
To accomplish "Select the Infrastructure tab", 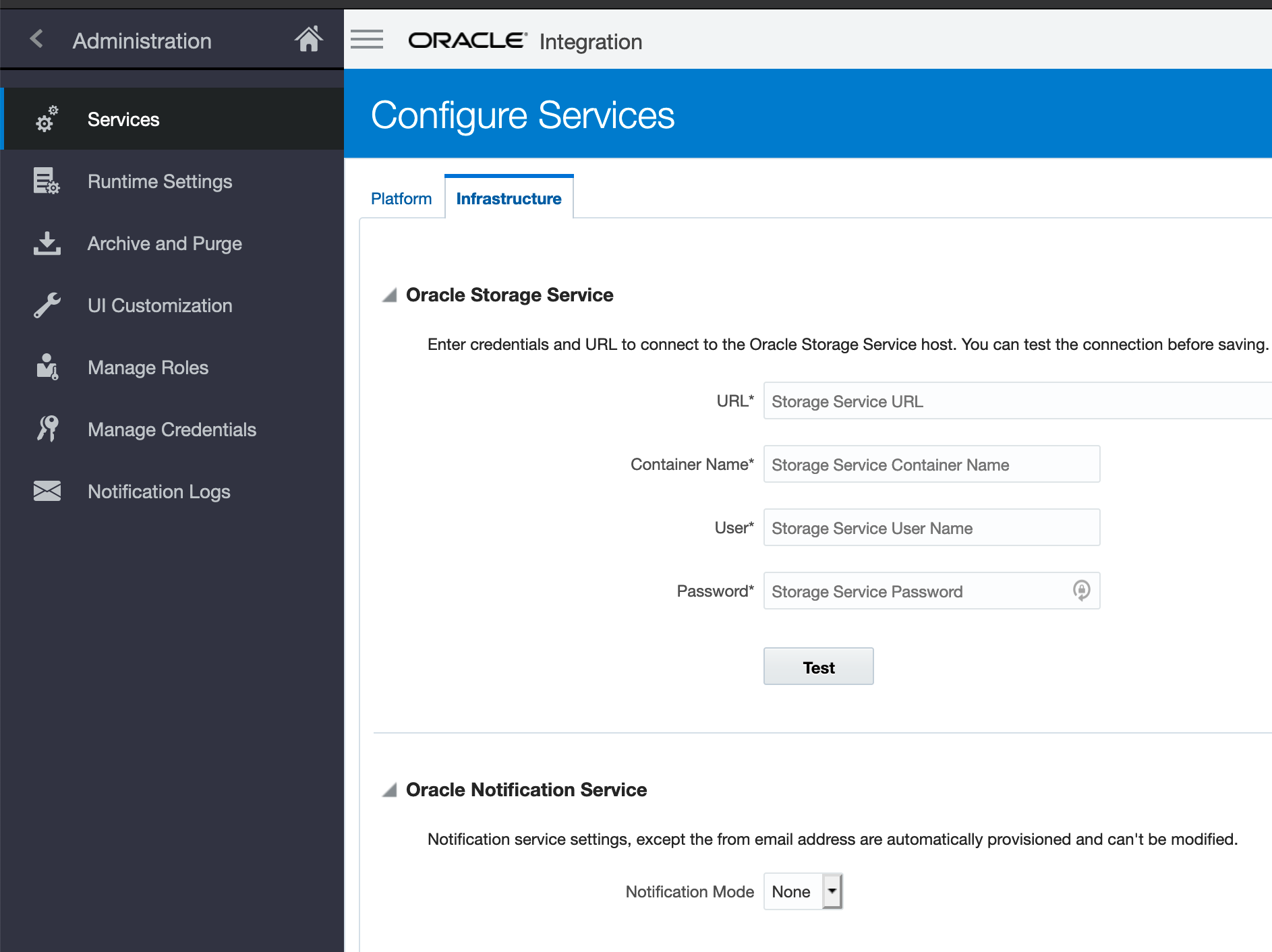I will coord(509,198).
